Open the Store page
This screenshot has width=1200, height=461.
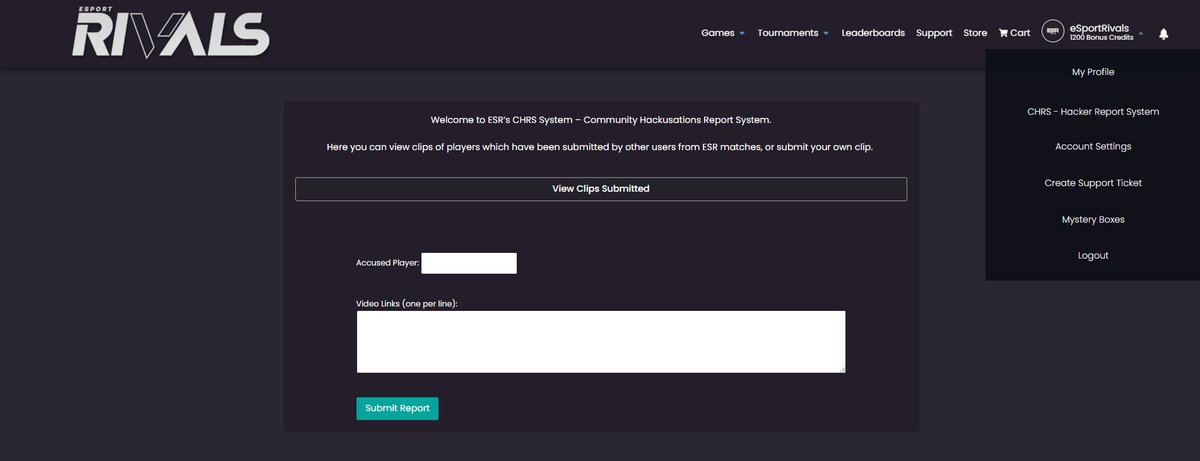975,33
